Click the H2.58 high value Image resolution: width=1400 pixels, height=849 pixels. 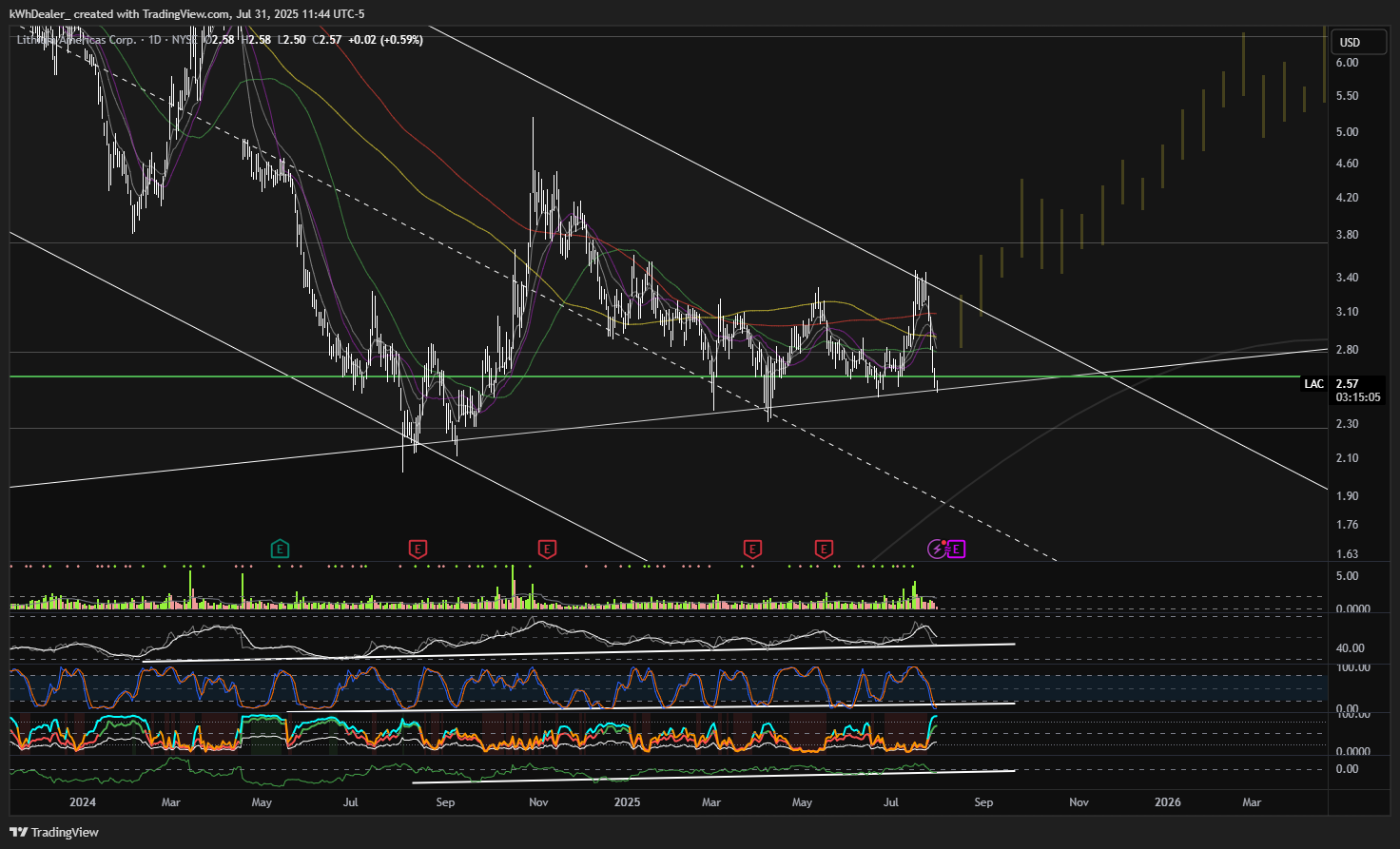pos(256,40)
